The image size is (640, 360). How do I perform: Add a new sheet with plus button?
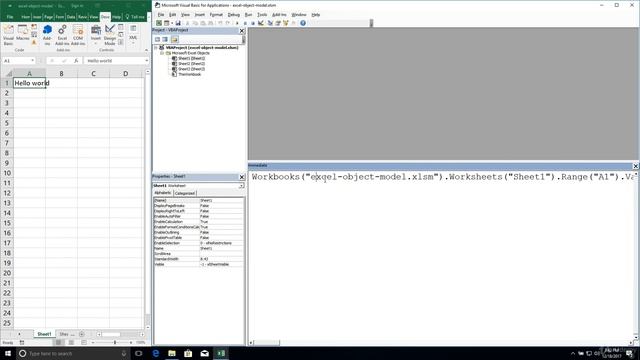(82, 334)
